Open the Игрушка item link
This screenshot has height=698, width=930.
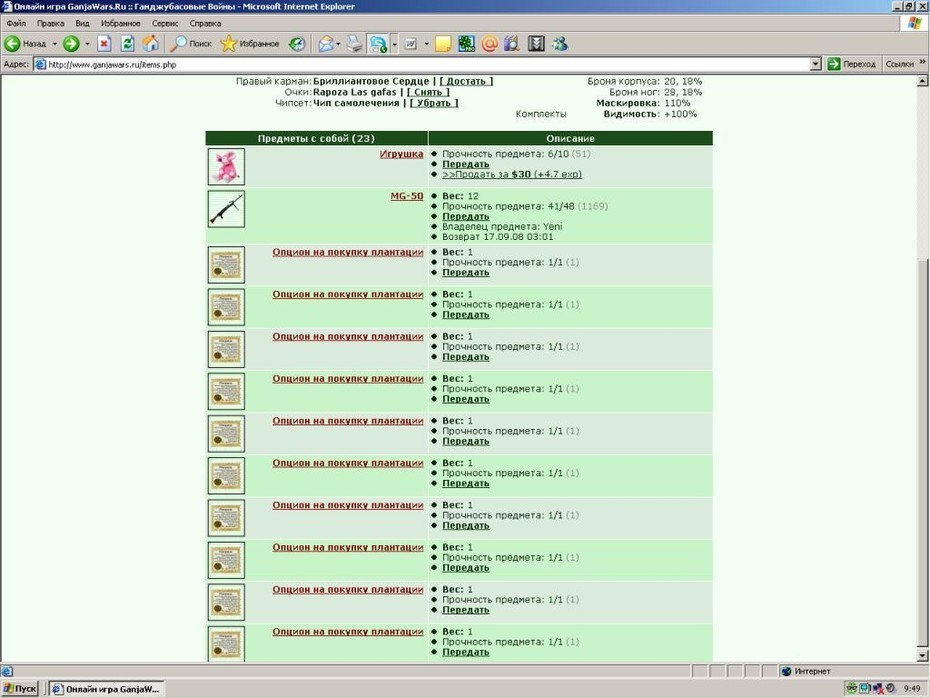pyautogui.click(x=402, y=154)
